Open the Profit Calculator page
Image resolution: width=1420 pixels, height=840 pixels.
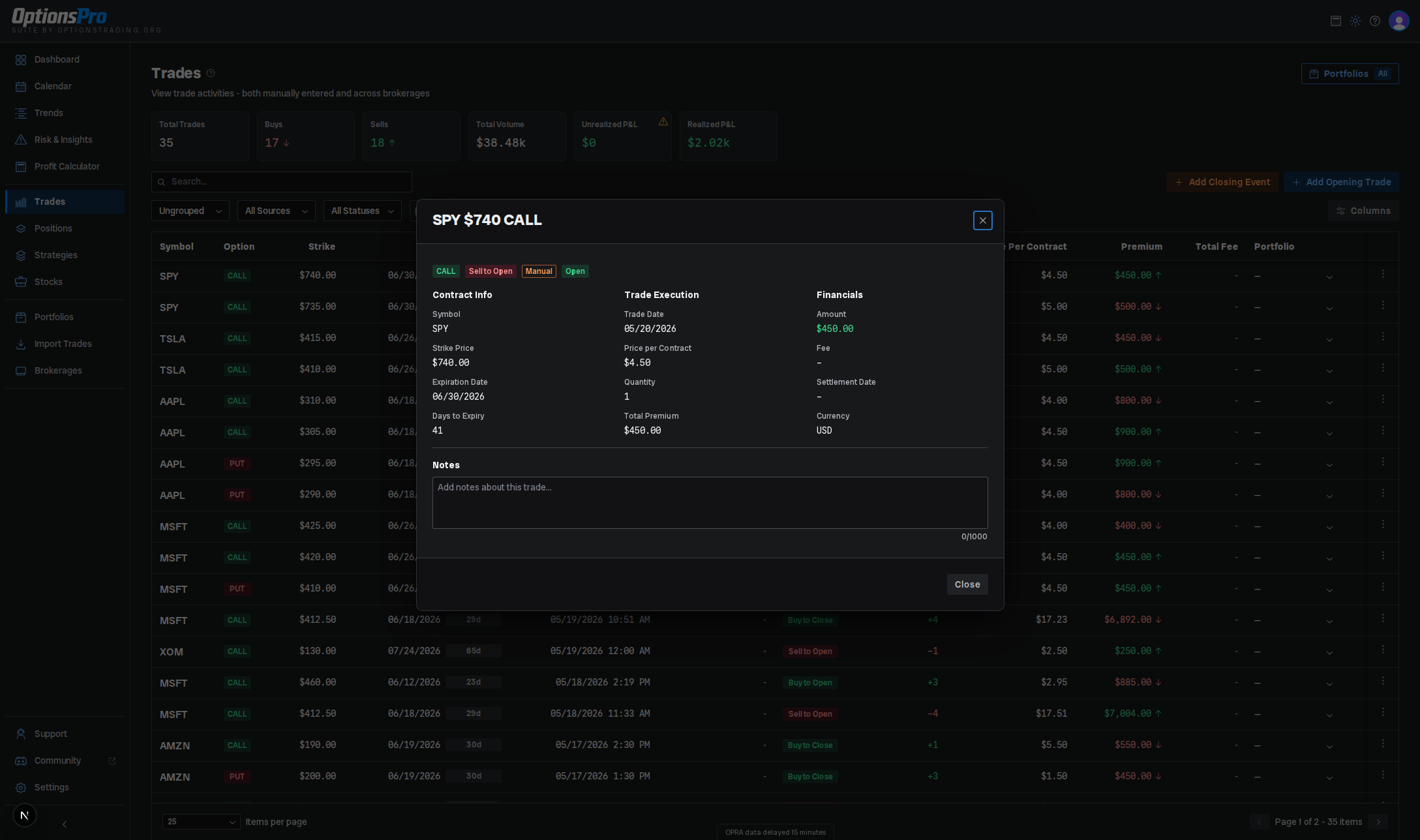pos(65,166)
